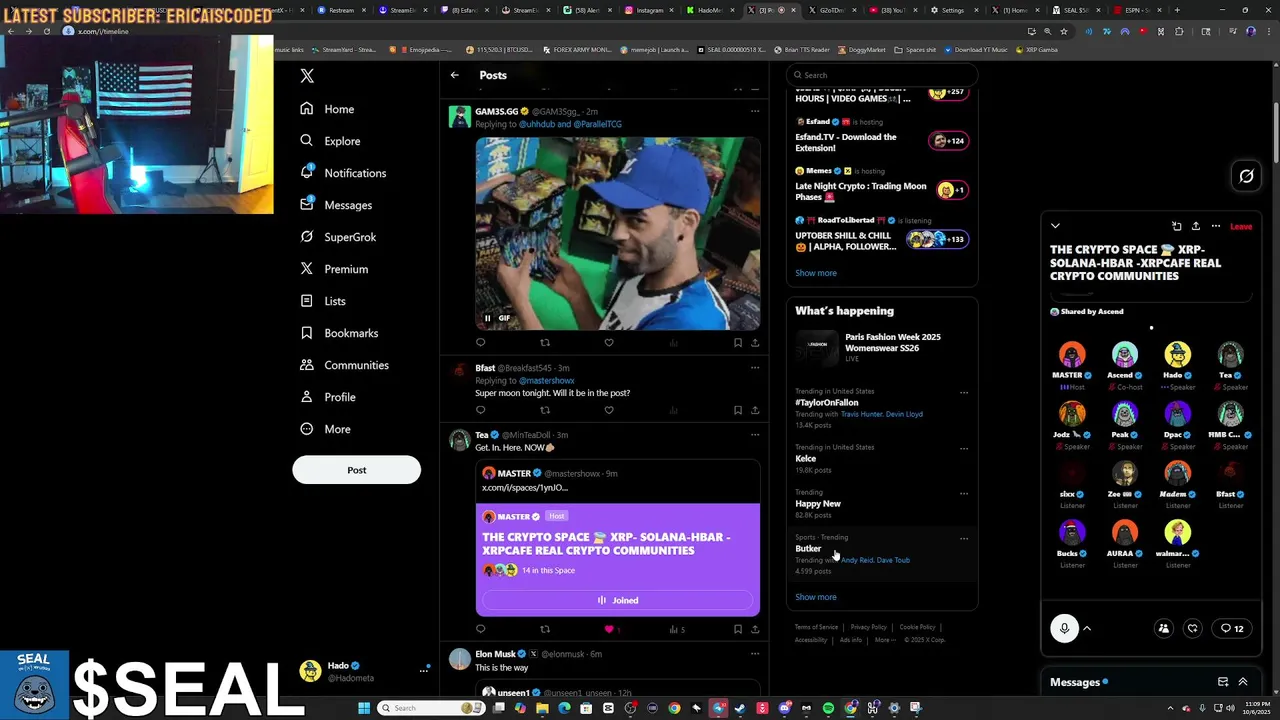Go to Home in X sidebar
Image resolution: width=1280 pixels, height=720 pixels.
(x=327, y=109)
